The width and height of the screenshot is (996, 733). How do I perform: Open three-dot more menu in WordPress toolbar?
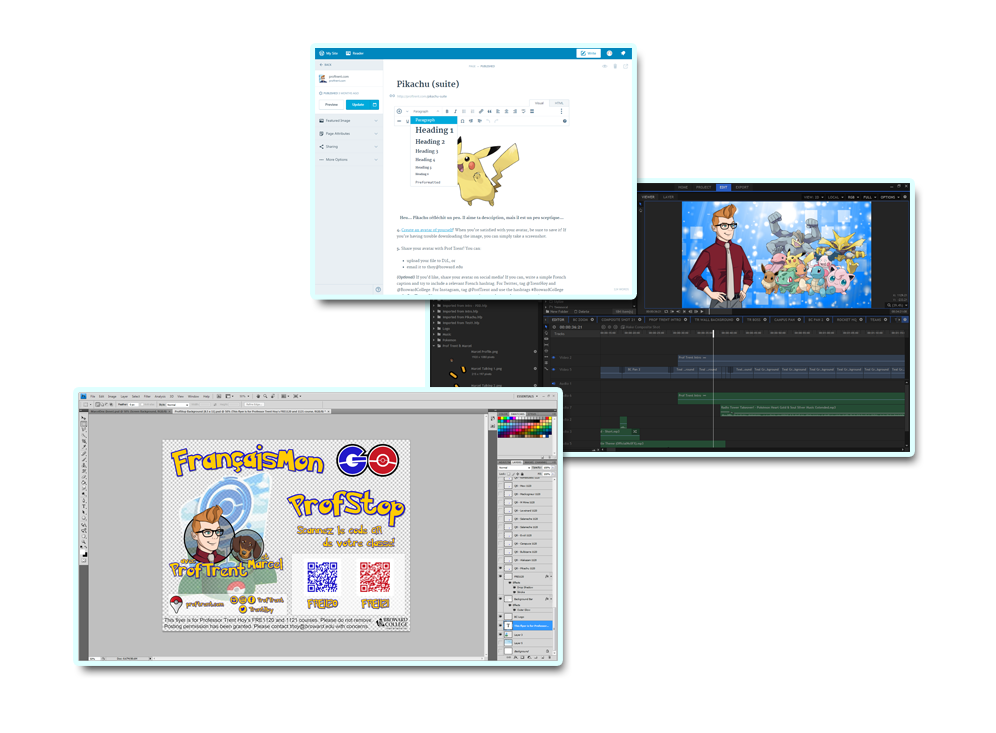coord(561,111)
